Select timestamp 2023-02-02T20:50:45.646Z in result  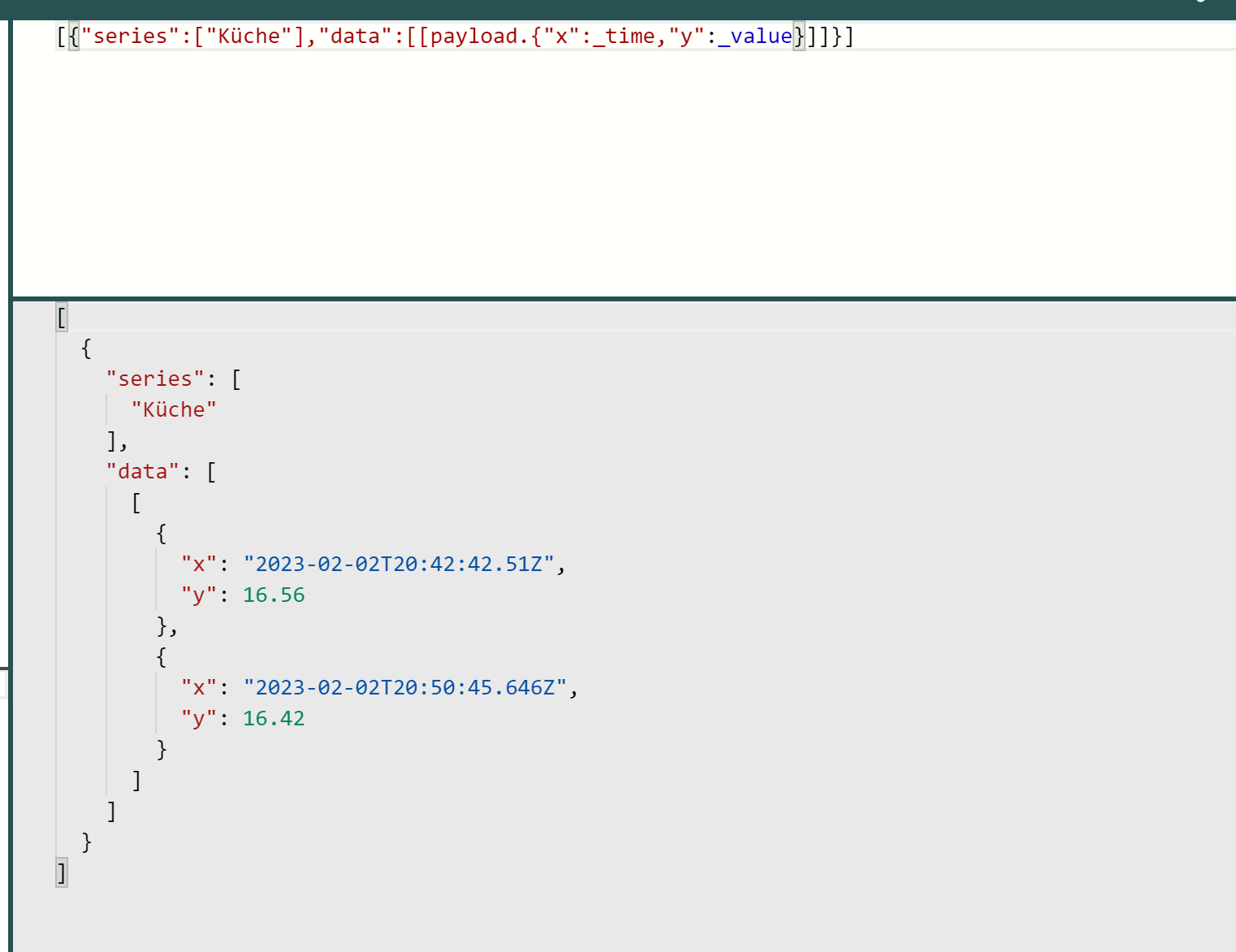pos(405,688)
